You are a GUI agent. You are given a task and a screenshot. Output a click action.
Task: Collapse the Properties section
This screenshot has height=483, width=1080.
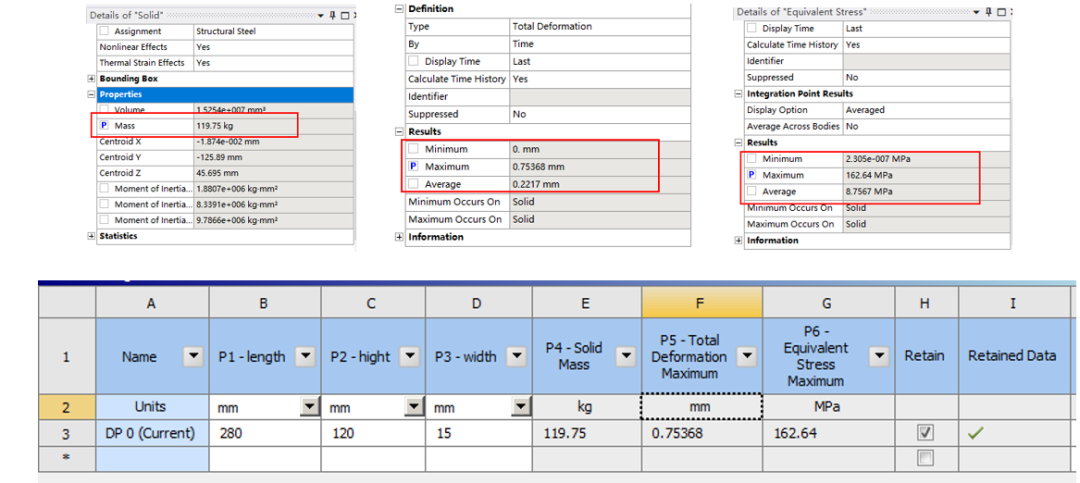pos(92,94)
